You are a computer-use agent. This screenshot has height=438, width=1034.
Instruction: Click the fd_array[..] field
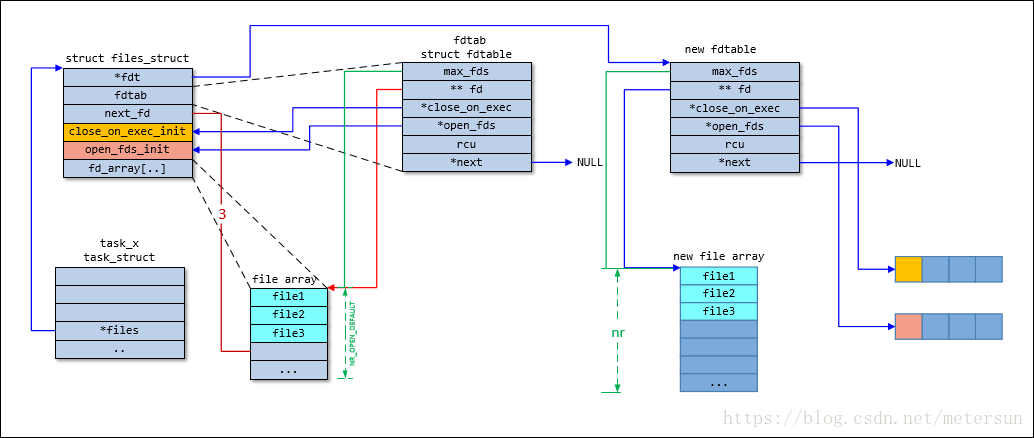tap(127, 168)
